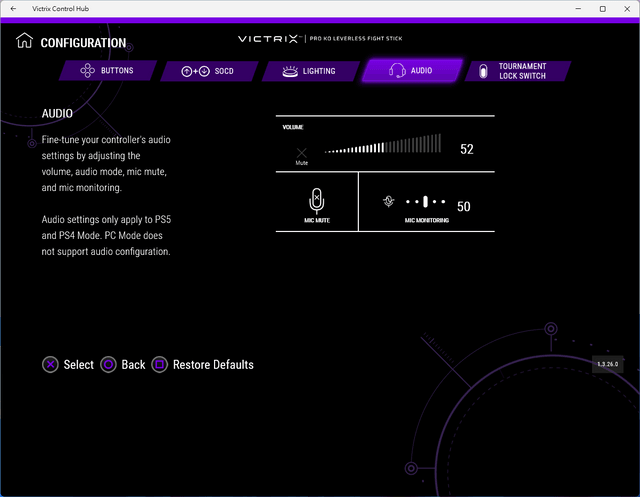Click volume value 52

coord(467,149)
